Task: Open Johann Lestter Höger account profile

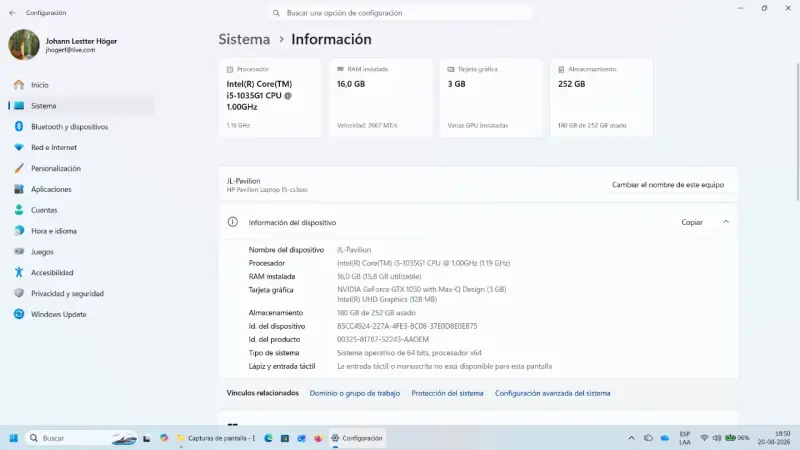Action: 63,45
